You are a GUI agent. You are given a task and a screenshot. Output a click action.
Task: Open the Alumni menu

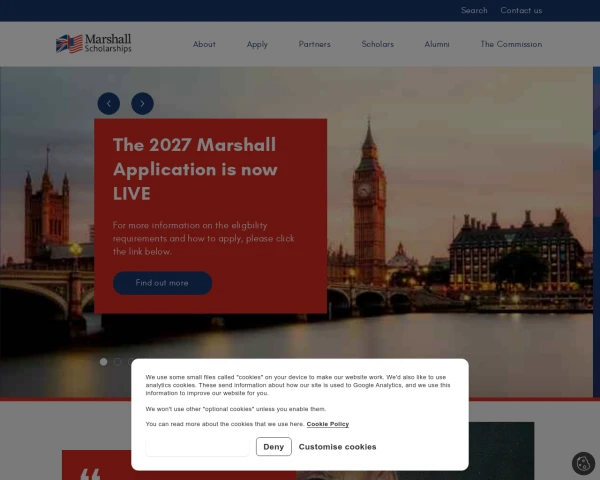click(x=437, y=44)
